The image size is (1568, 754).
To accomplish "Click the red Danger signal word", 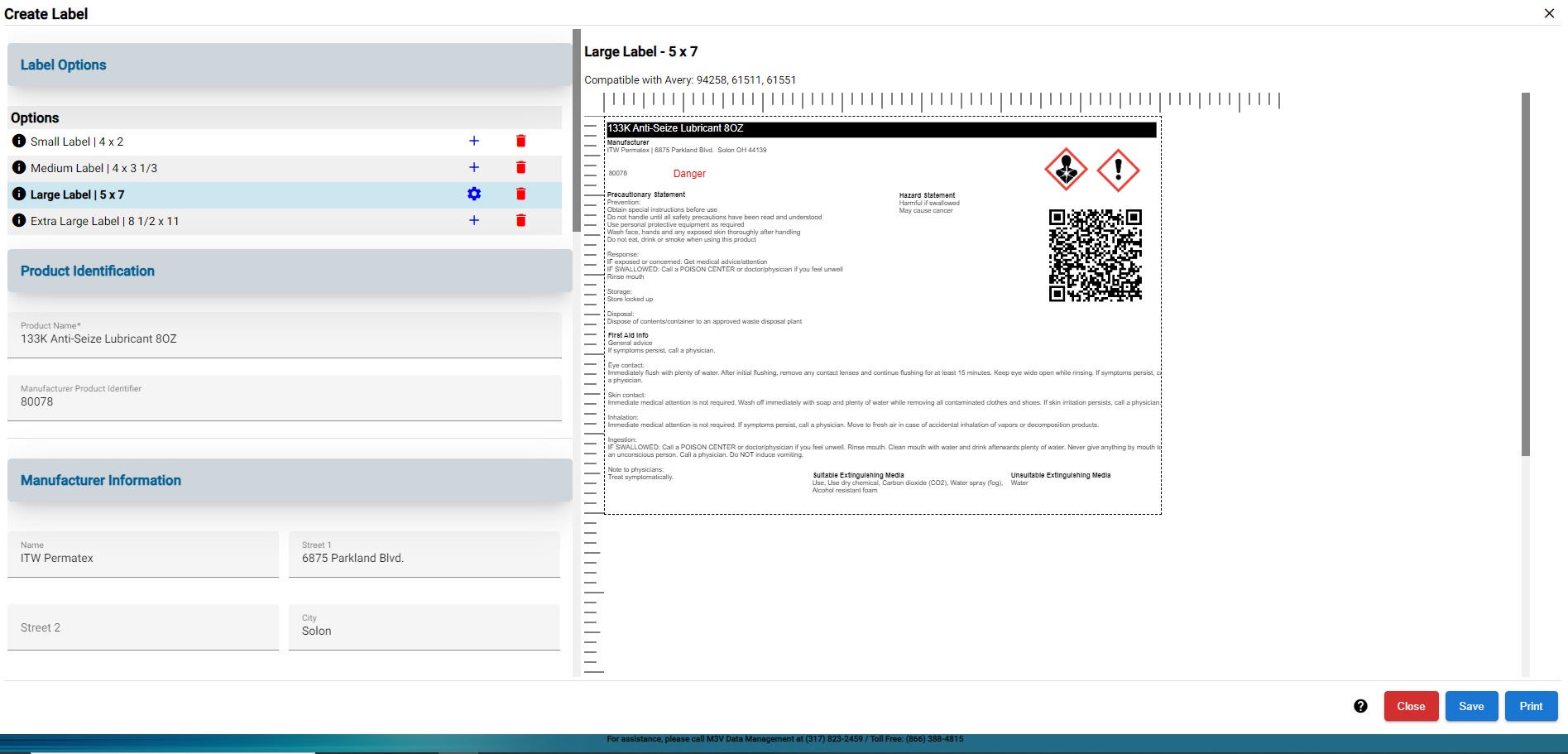I will [x=689, y=174].
